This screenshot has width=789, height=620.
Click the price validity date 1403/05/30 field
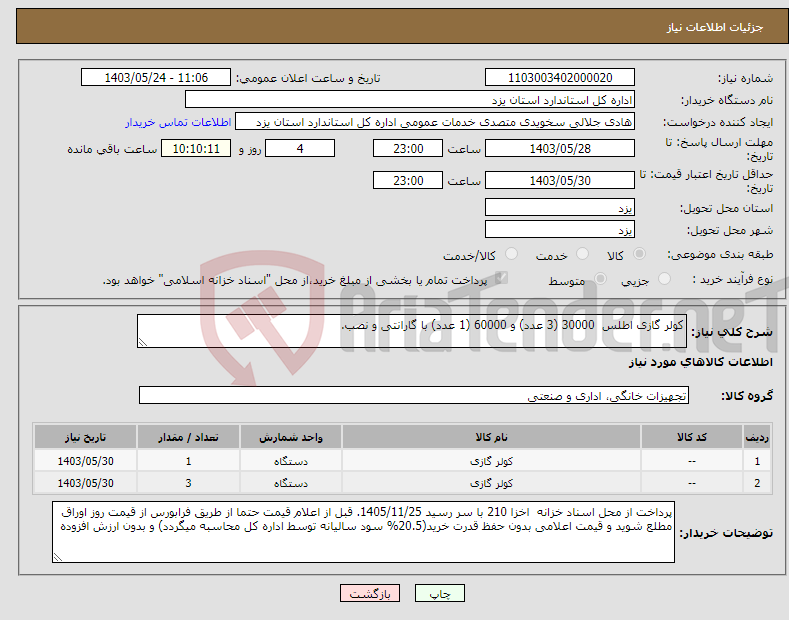(x=560, y=180)
